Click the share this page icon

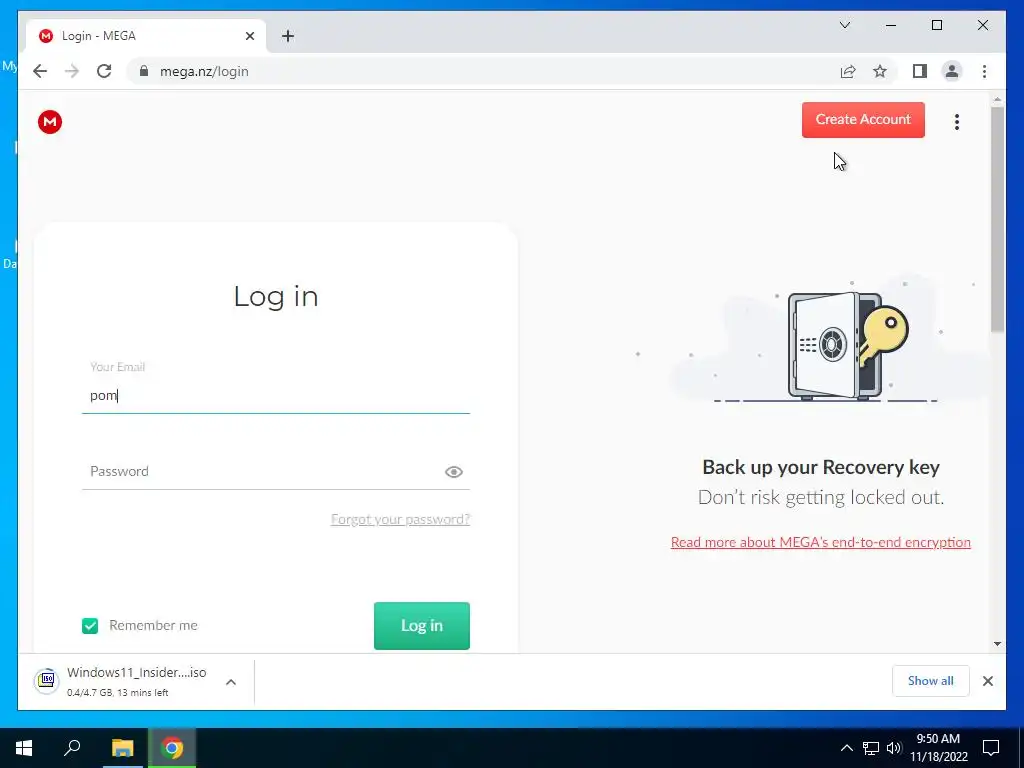848,71
